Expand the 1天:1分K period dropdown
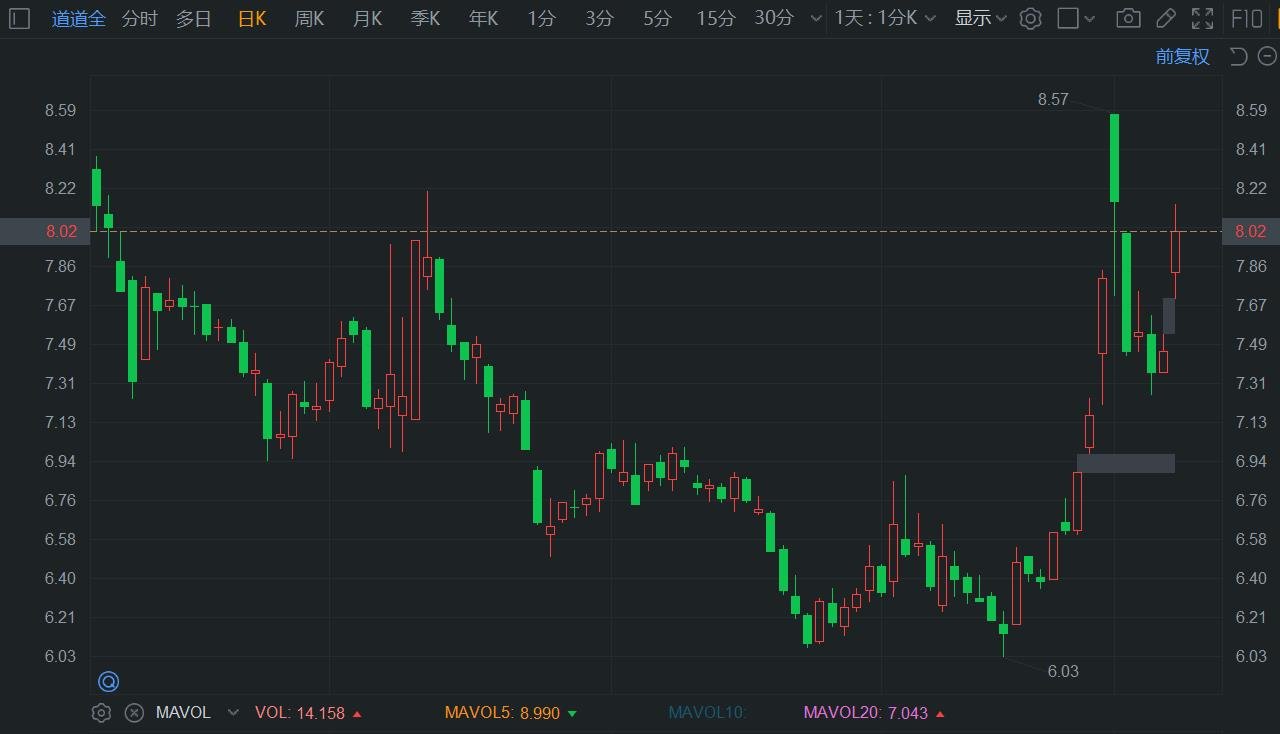This screenshot has height=734, width=1280. click(x=885, y=18)
